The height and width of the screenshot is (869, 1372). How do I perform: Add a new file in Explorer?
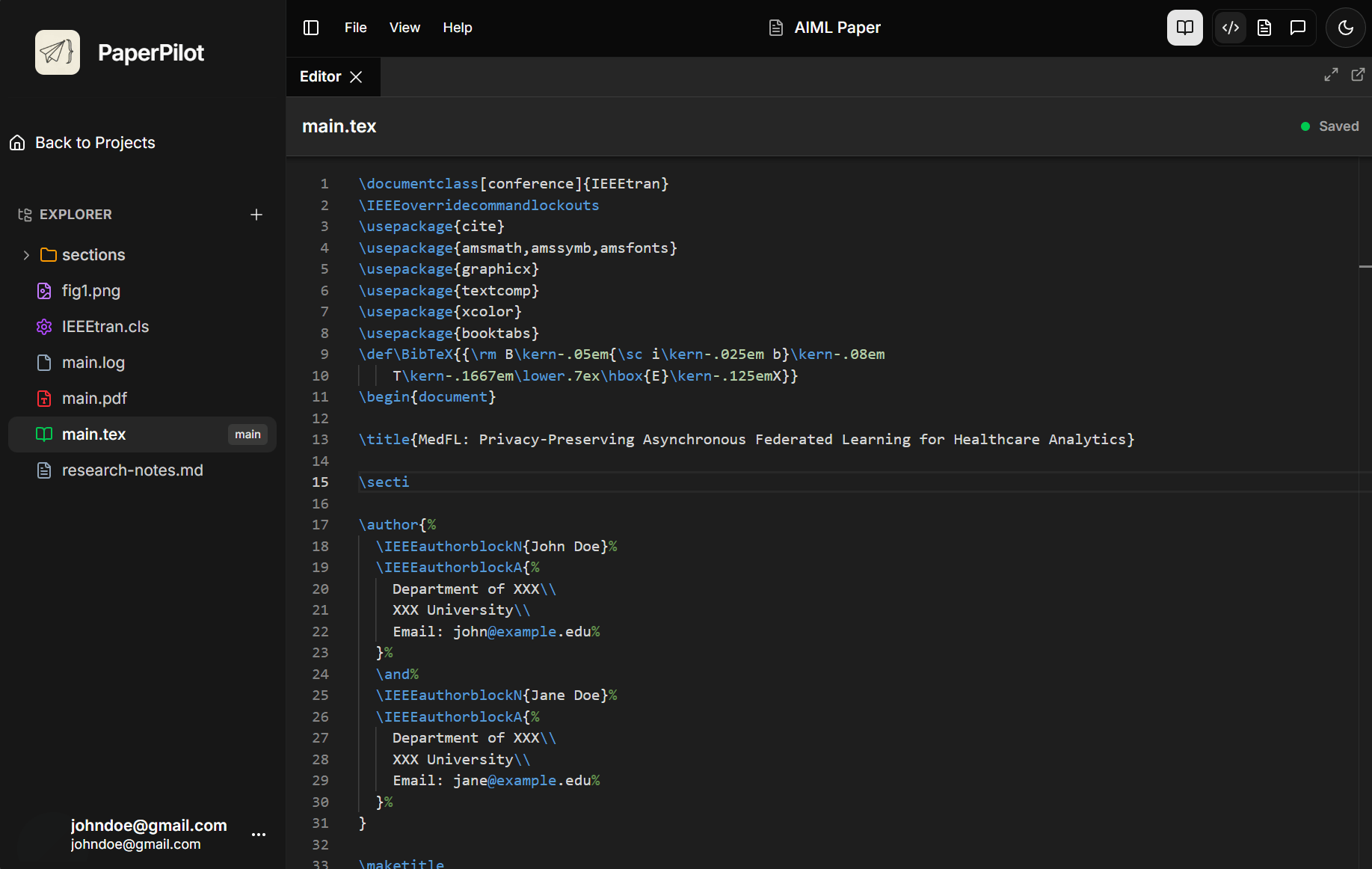256,215
